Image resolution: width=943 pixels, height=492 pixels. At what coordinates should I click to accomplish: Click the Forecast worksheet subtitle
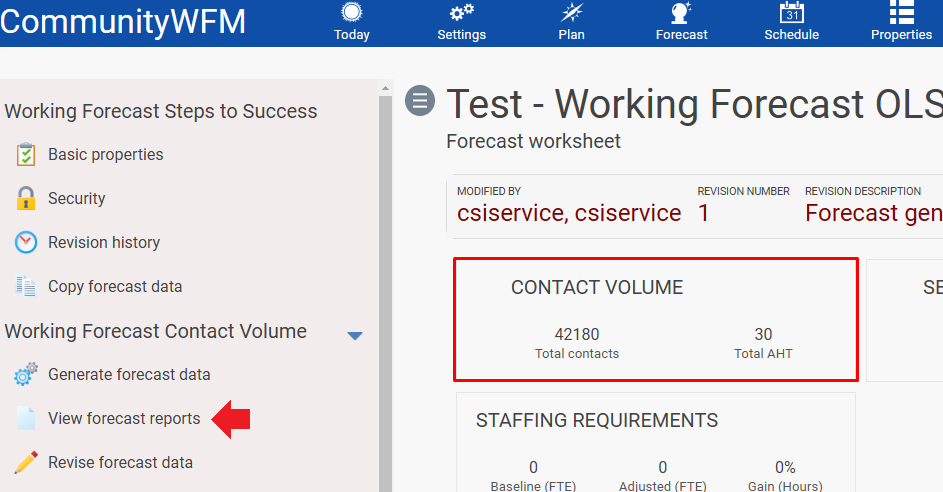click(x=533, y=141)
